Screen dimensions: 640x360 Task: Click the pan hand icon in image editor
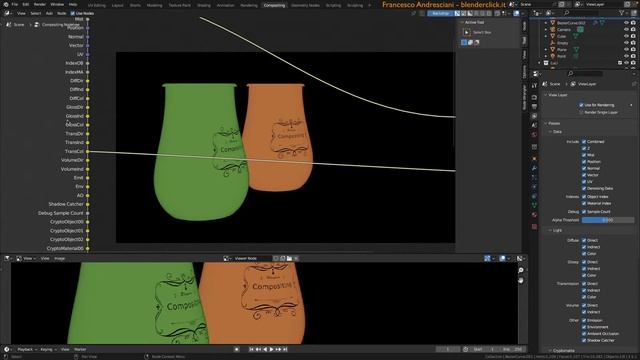coord(521,280)
